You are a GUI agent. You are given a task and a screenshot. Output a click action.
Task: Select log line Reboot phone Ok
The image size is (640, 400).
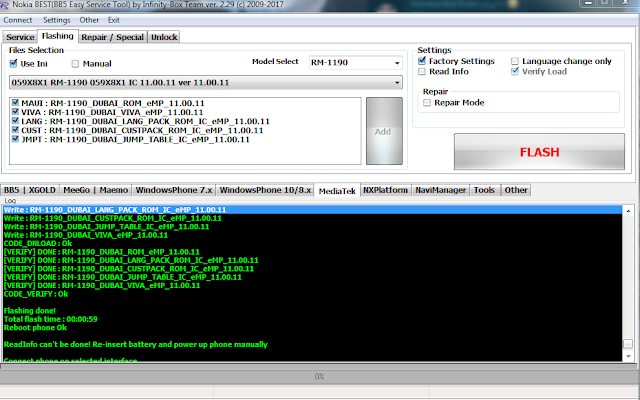36,328
